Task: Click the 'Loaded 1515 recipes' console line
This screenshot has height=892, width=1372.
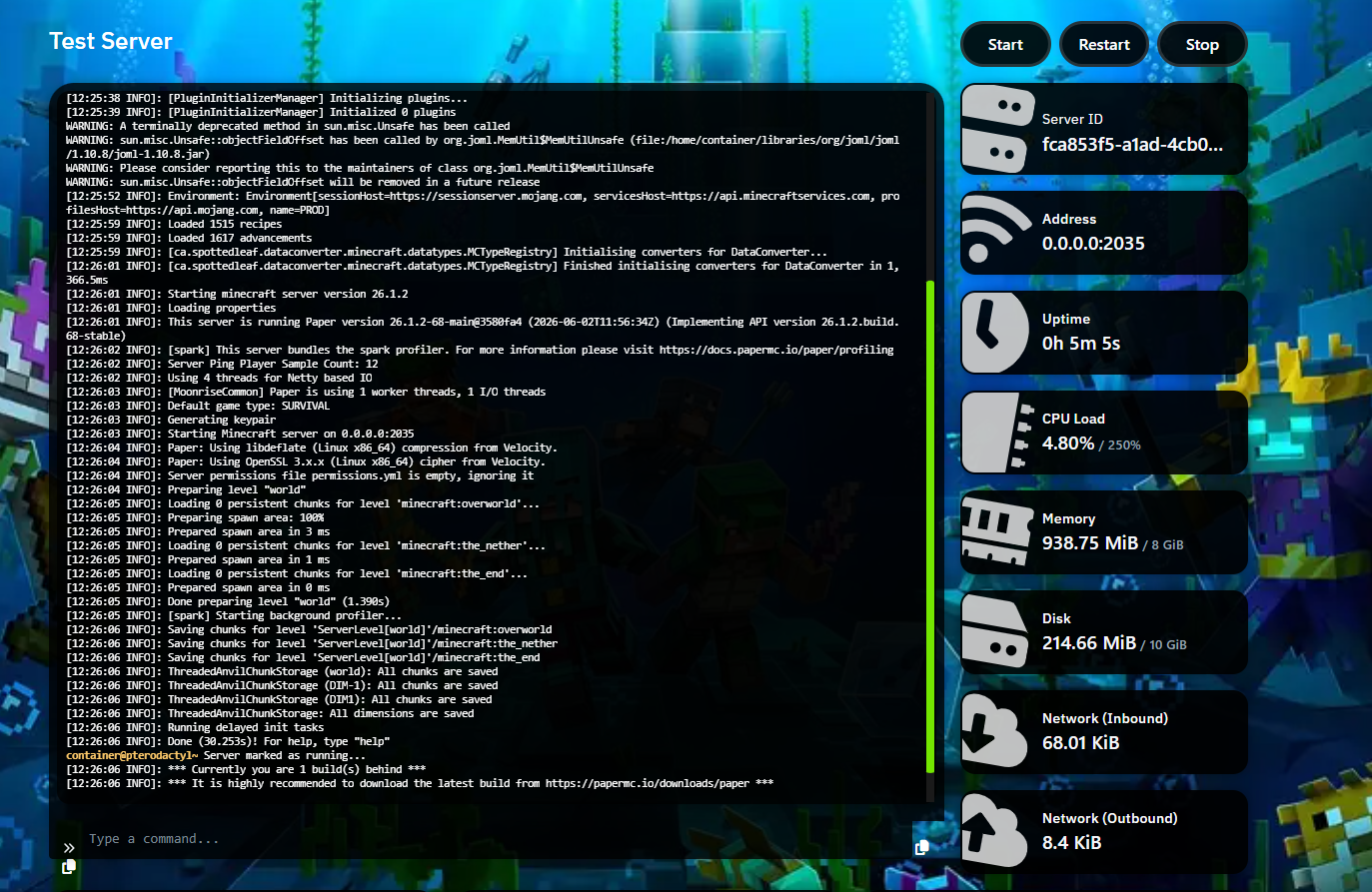Action: 174,224
